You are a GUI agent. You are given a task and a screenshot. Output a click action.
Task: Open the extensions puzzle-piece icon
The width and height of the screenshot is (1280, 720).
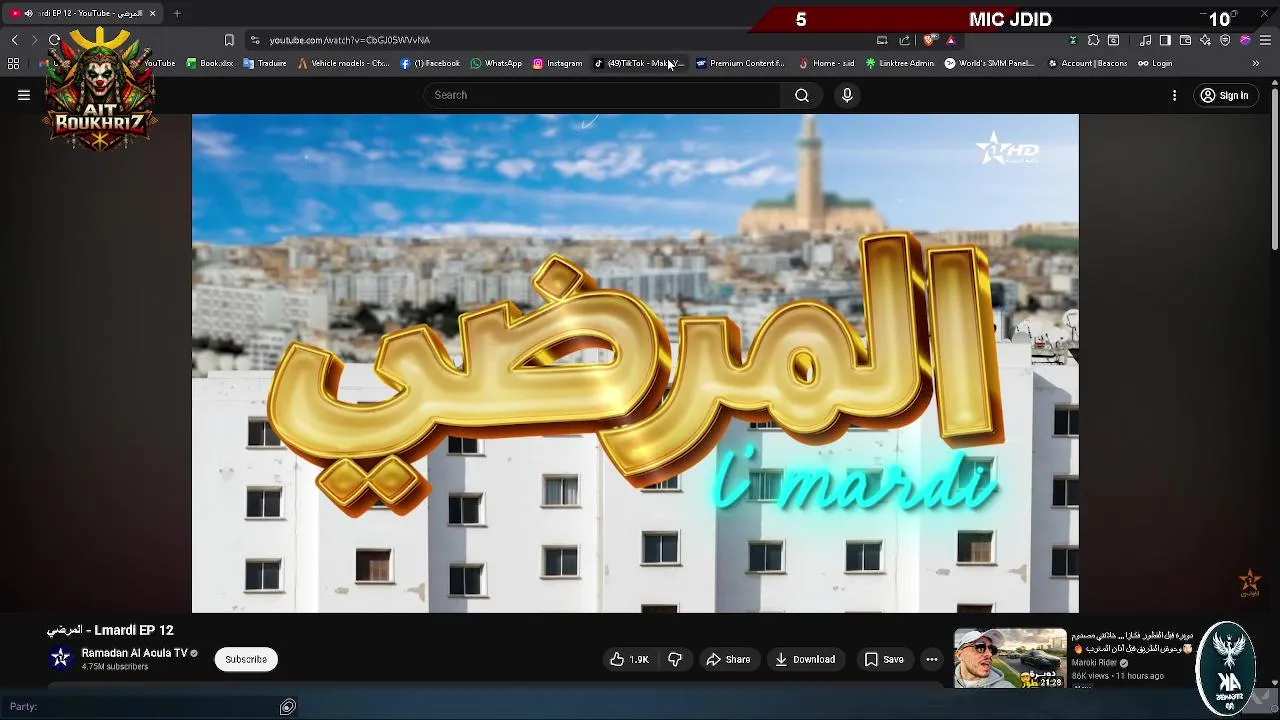point(1093,40)
